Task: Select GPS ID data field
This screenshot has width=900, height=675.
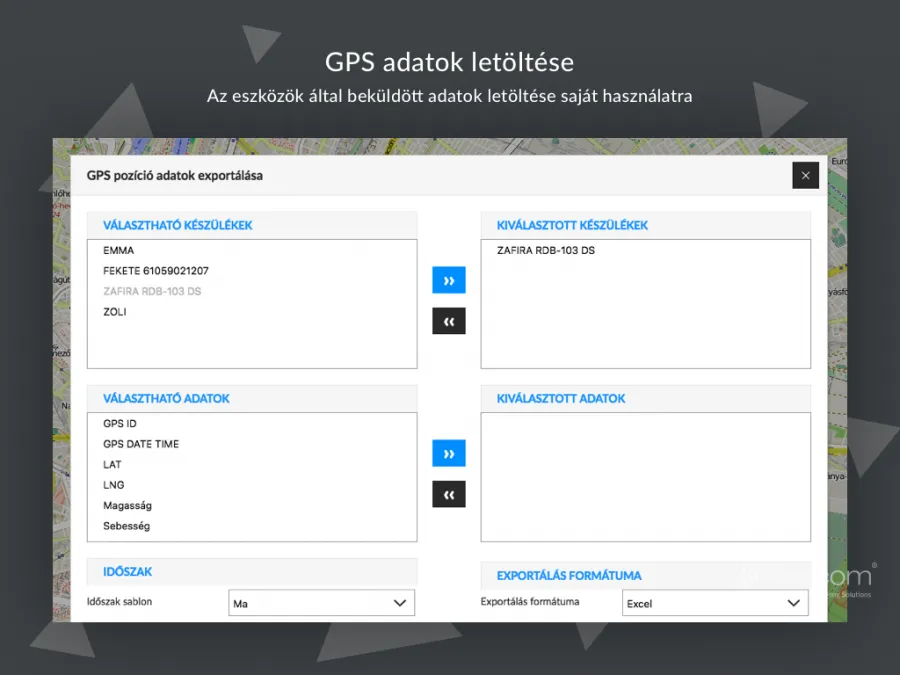Action: pos(252,424)
